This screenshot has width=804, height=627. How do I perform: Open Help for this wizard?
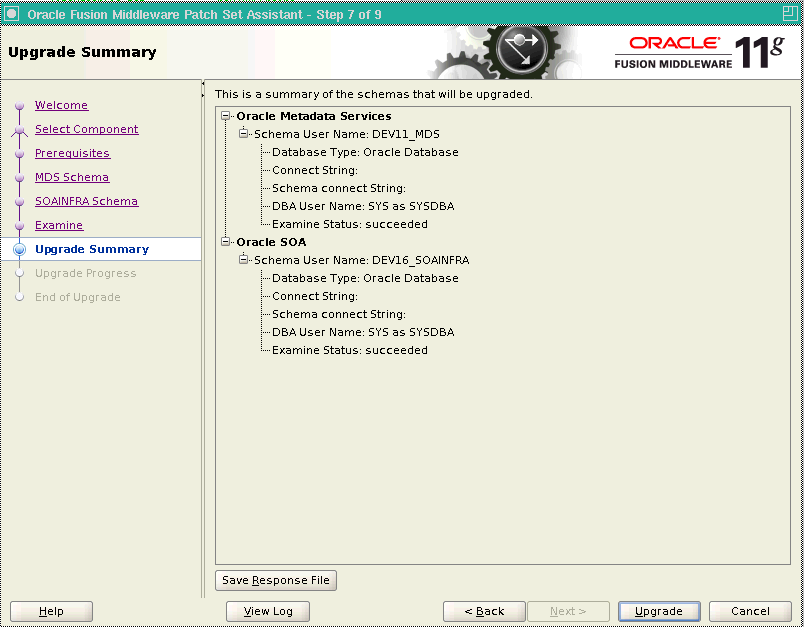51,611
